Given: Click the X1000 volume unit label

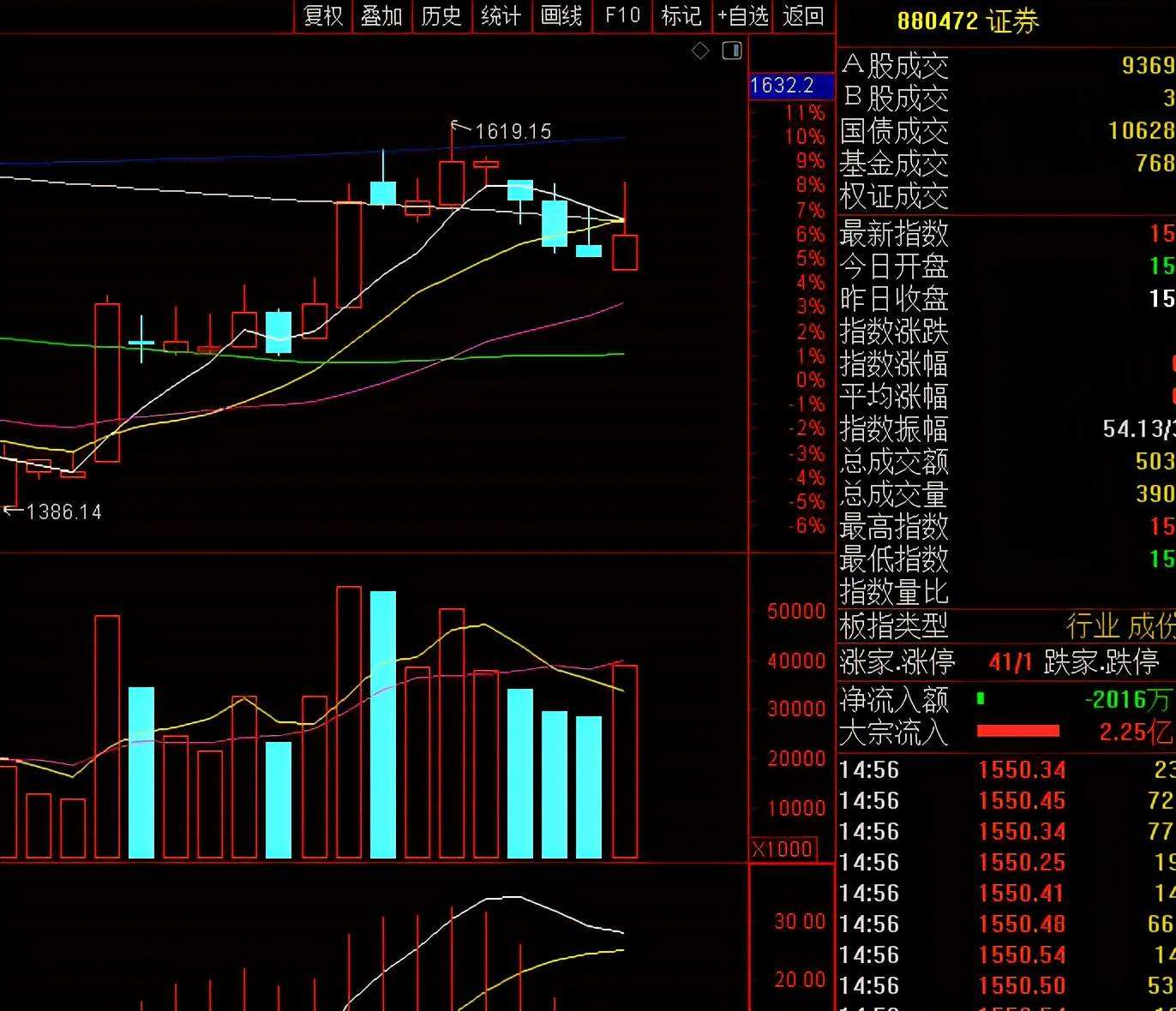Looking at the screenshot, I should click(x=783, y=848).
